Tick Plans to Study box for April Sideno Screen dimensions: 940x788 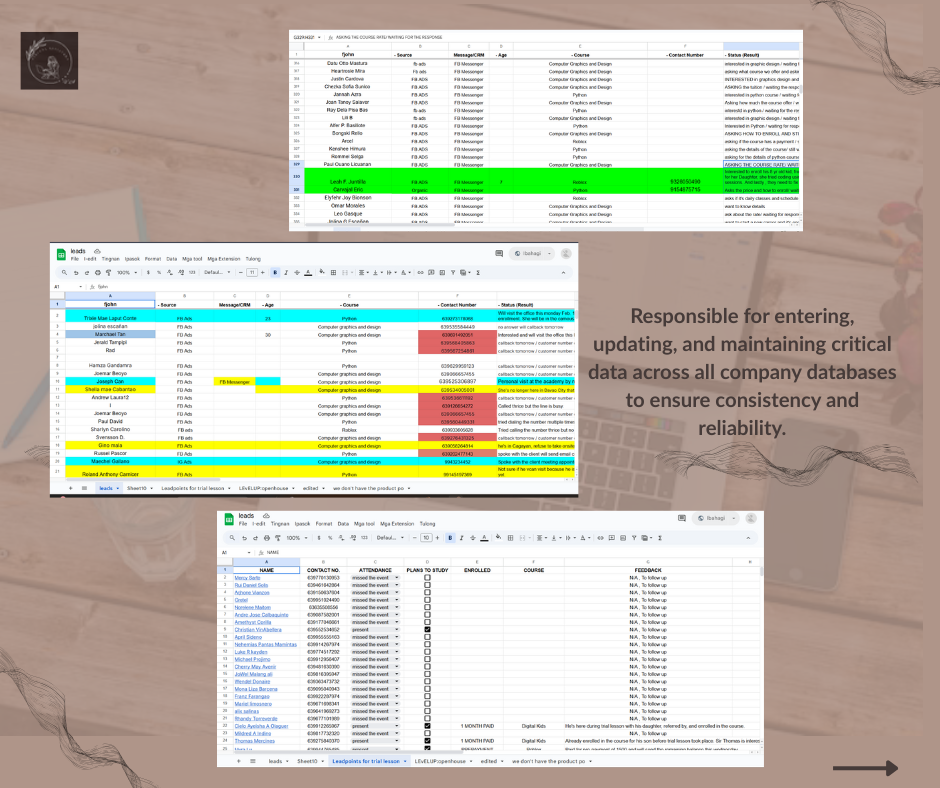(427, 637)
